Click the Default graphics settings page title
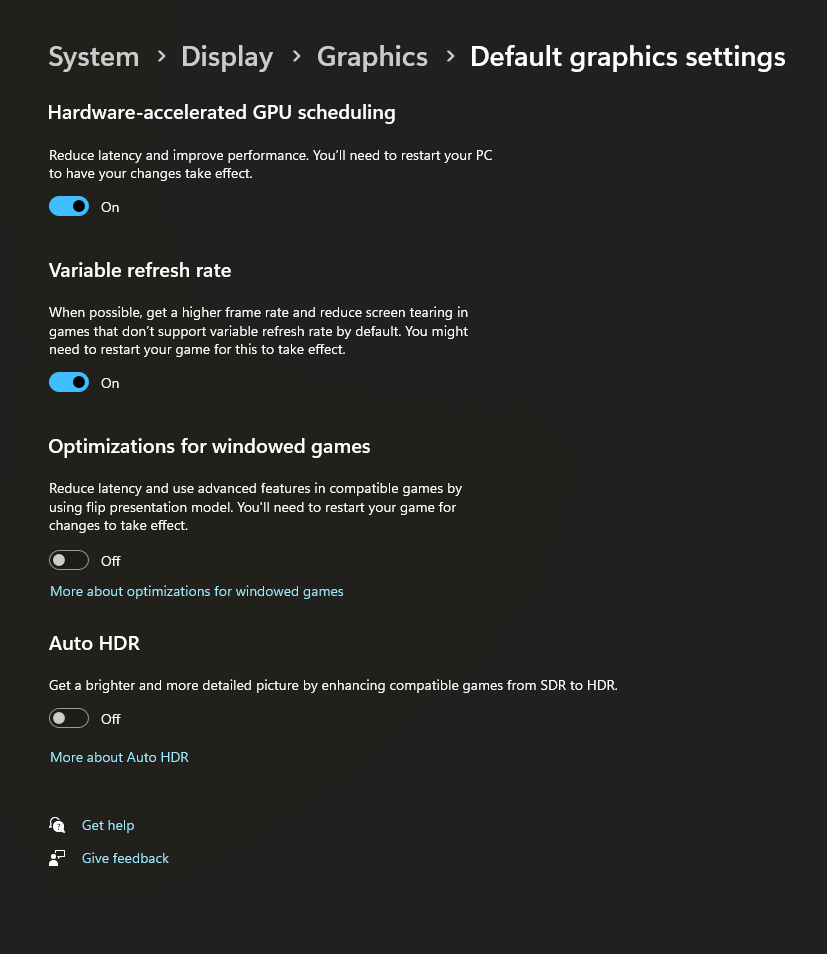Screen dimensions: 827x954 (x=627, y=57)
